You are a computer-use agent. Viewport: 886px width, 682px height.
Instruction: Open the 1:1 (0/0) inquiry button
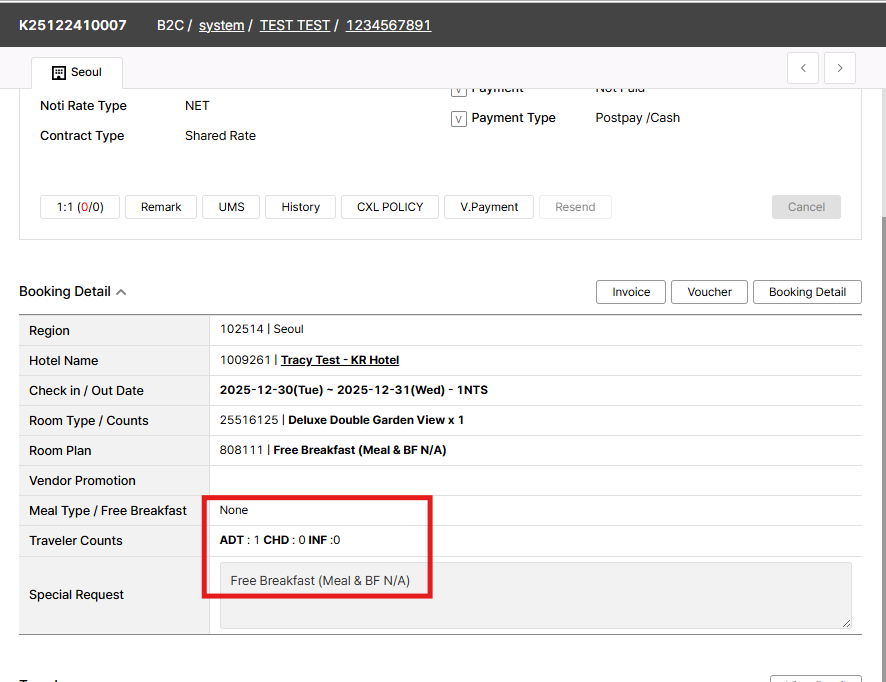coord(79,207)
